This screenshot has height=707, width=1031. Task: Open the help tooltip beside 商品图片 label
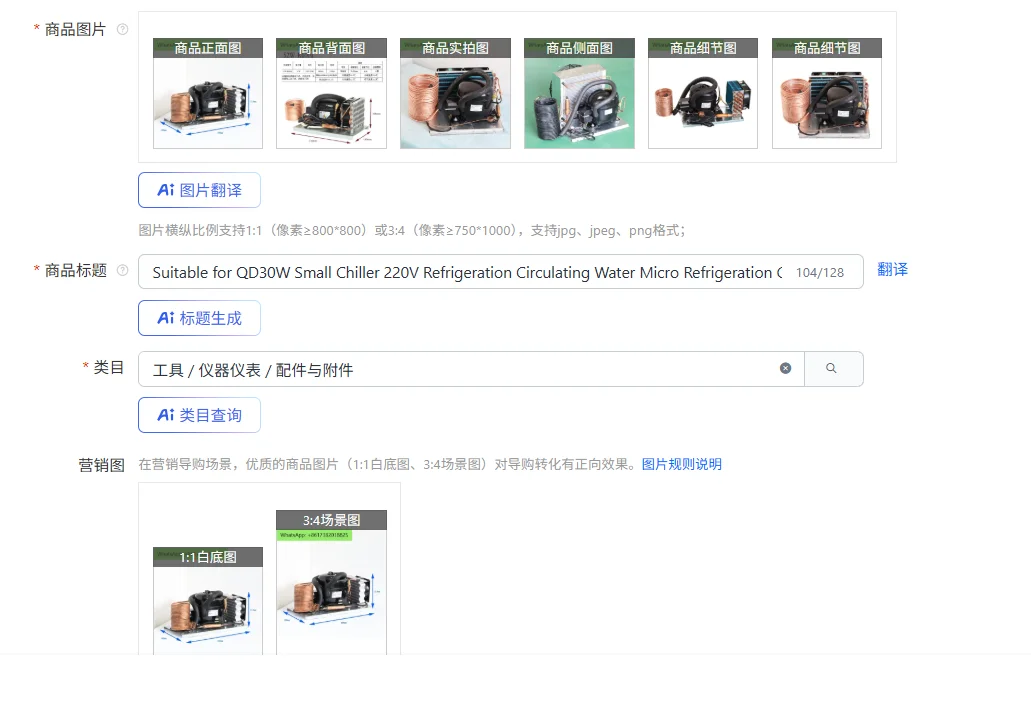(x=122, y=29)
